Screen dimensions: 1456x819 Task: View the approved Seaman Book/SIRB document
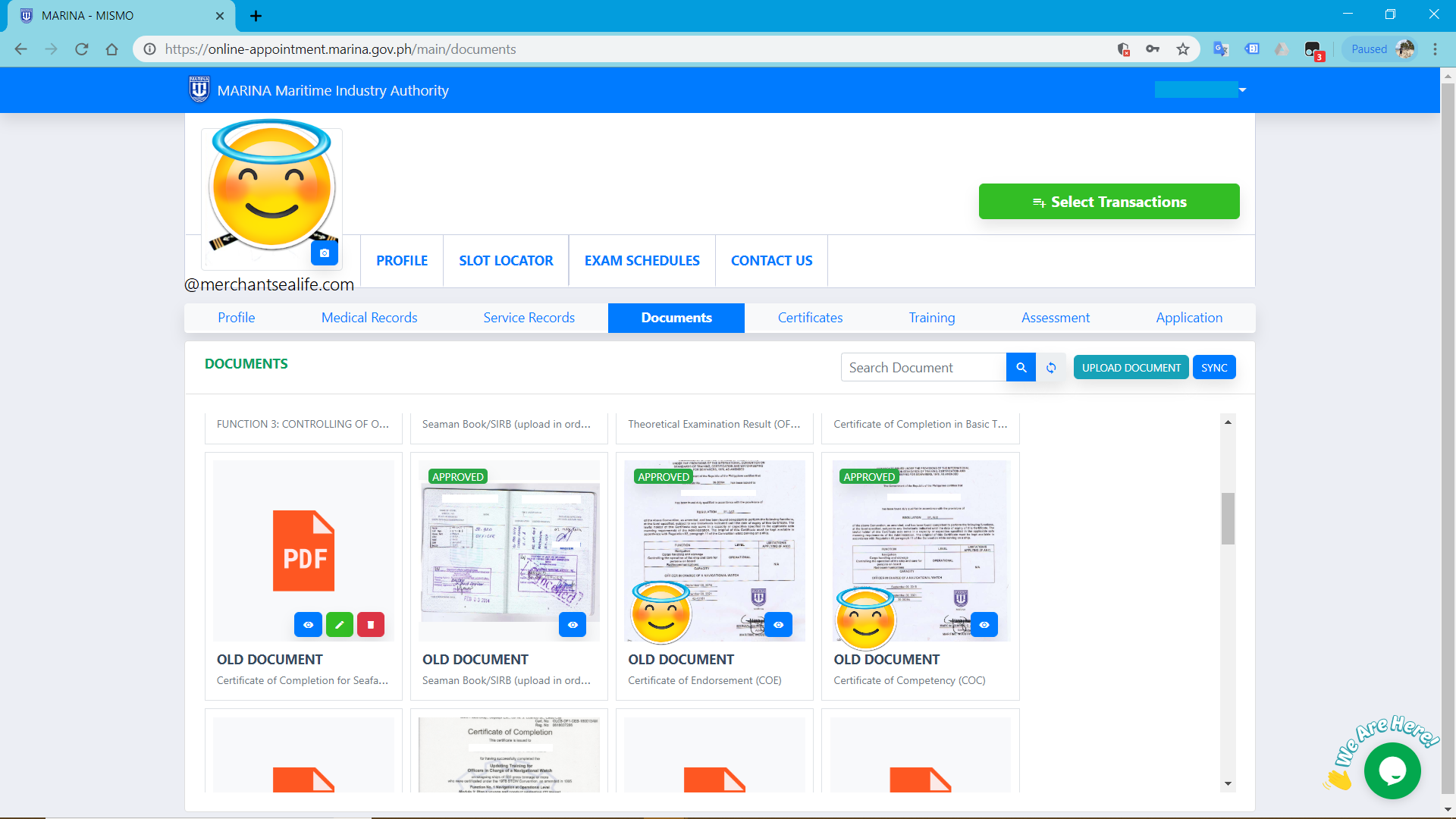coord(573,625)
